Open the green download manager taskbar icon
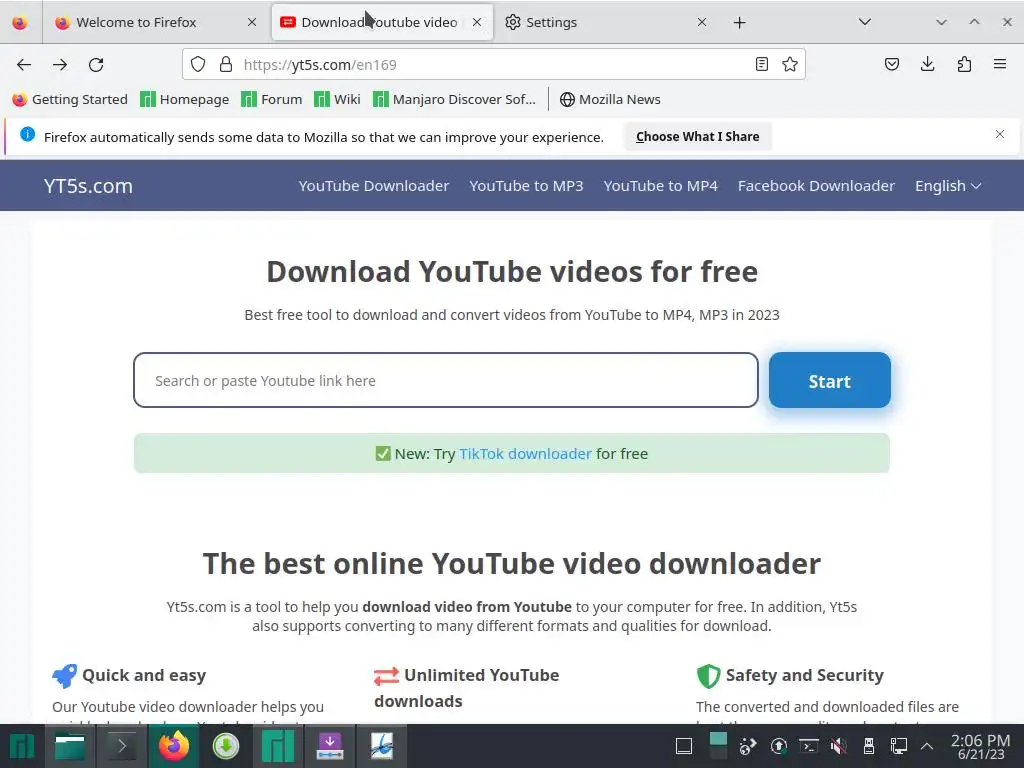This screenshot has width=1024, height=768. point(226,746)
